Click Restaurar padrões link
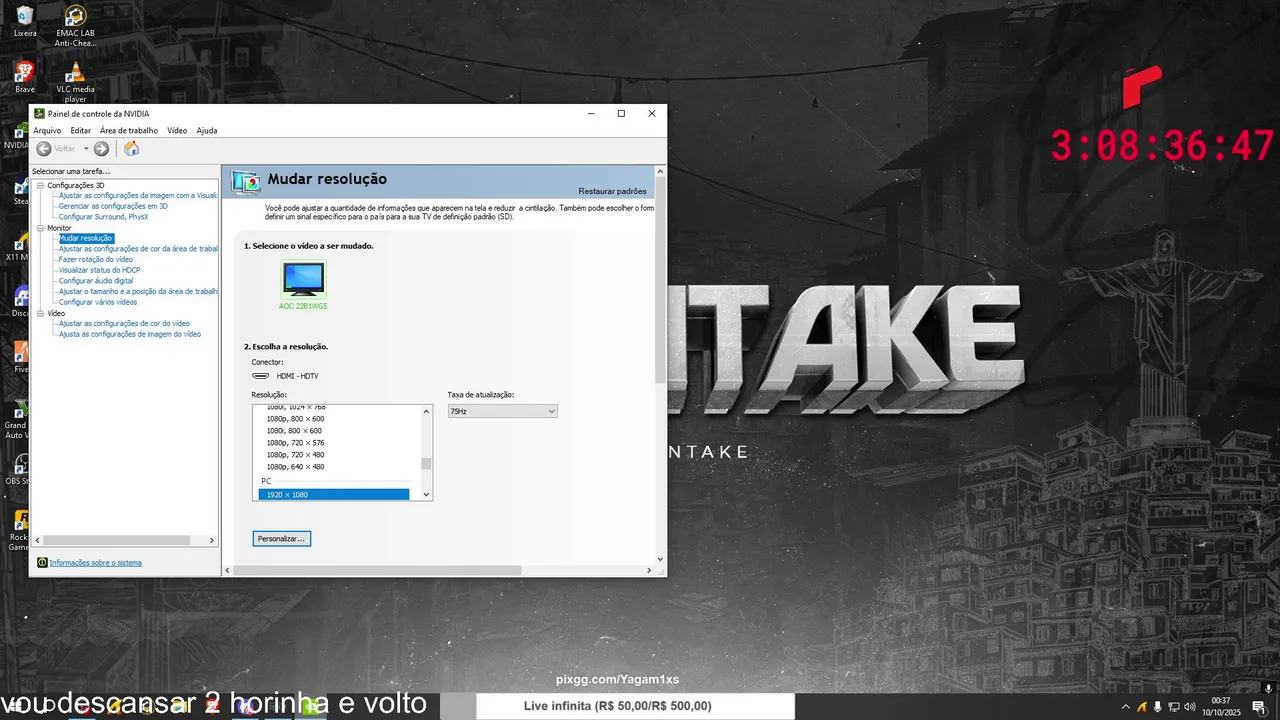 click(x=612, y=191)
